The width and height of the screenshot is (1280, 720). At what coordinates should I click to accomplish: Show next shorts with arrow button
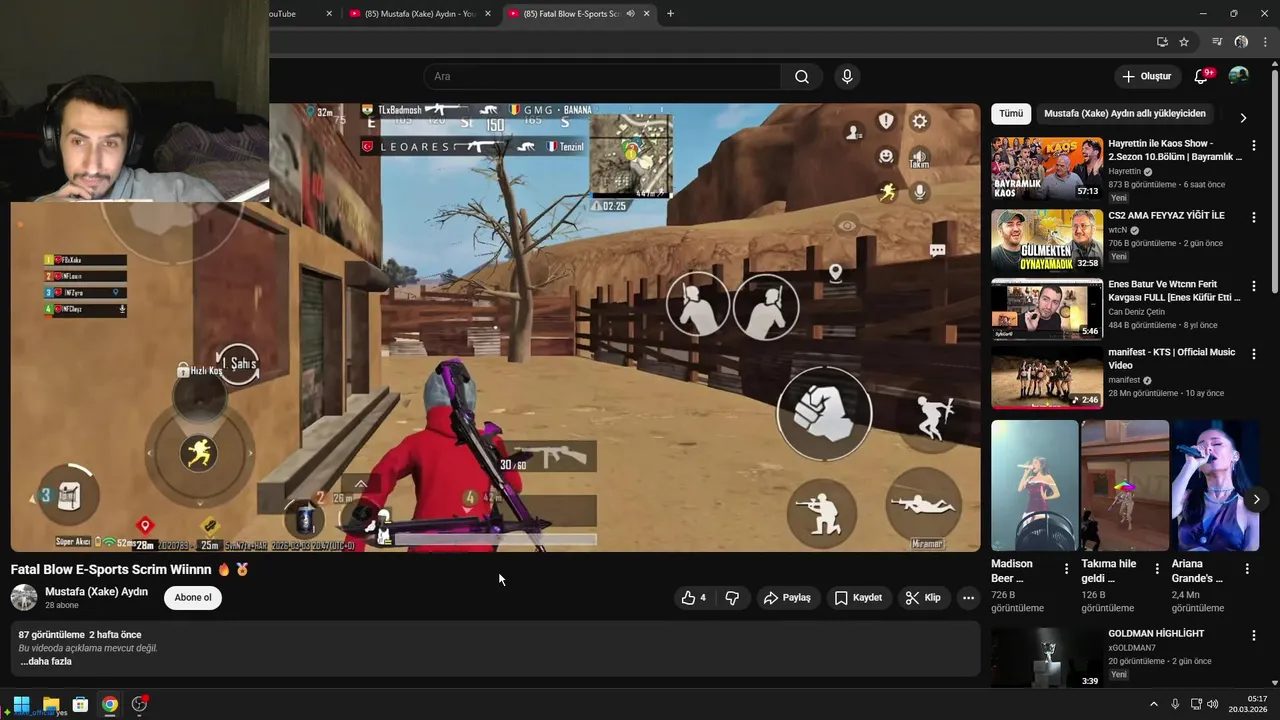[1256, 498]
